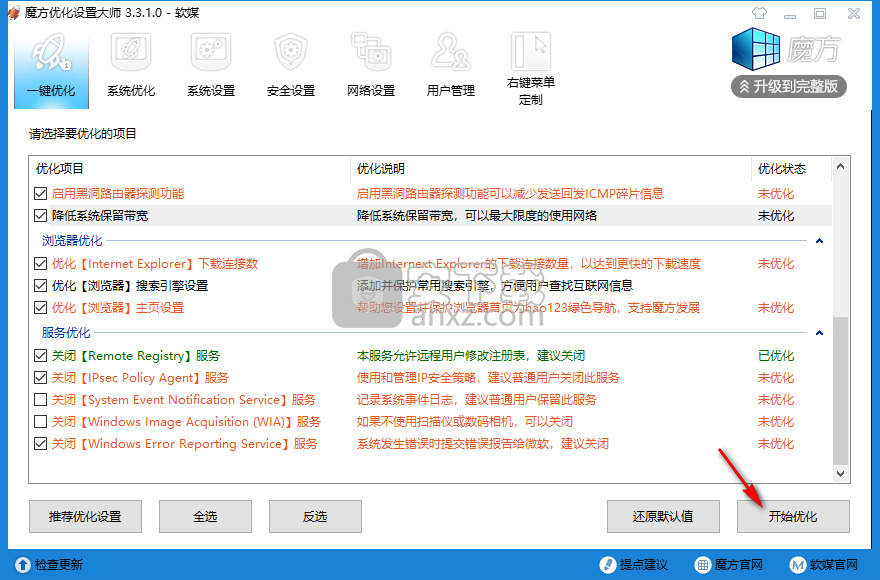This screenshot has height=580, width=880.
Task: Click the 已优化 status of Remote Registry
Action: click(x=776, y=356)
